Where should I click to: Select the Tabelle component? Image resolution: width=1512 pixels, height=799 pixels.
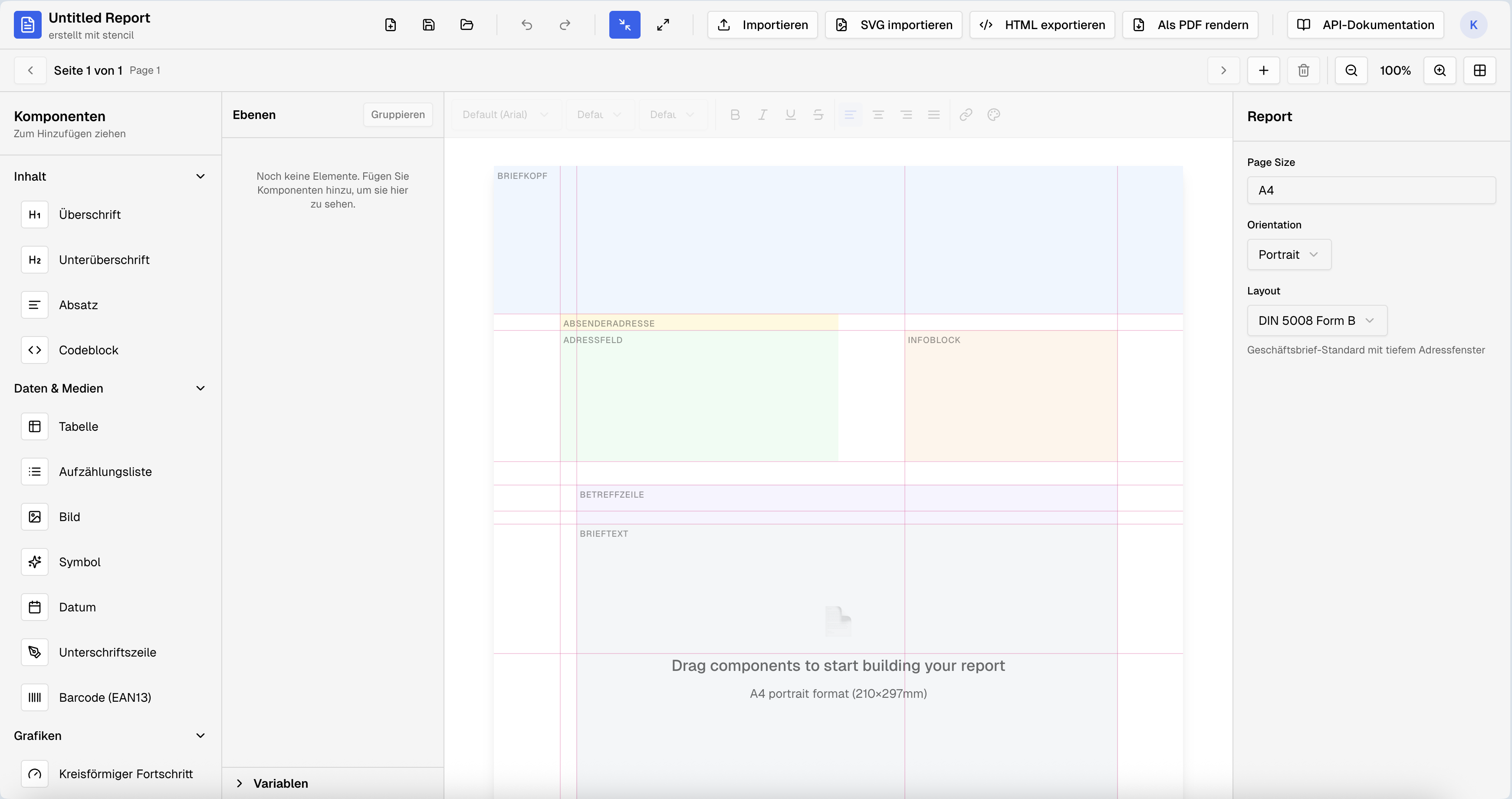pyautogui.click(x=78, y=426)
